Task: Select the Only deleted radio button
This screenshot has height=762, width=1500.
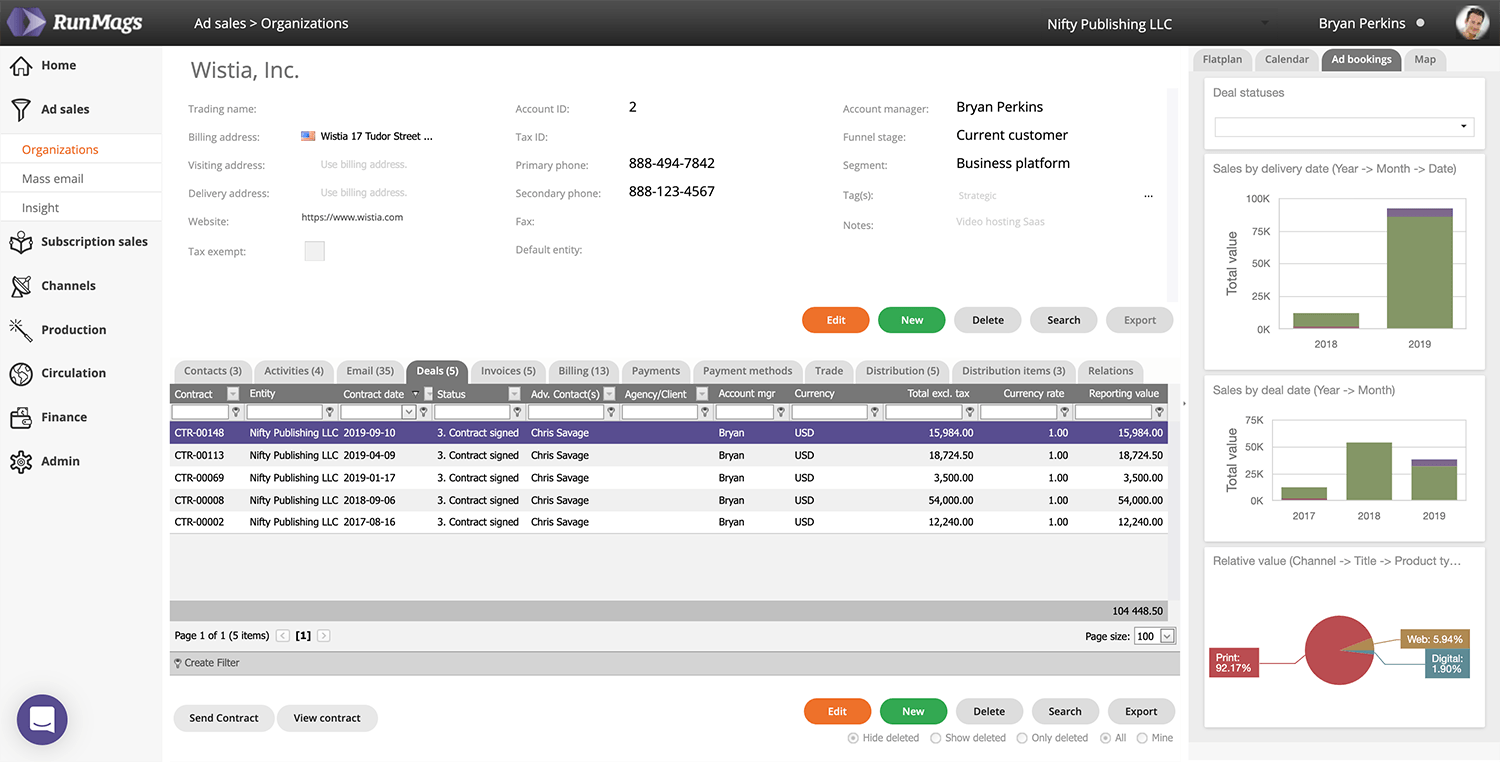Action: pyautogui.click(x=1022, y=738)
